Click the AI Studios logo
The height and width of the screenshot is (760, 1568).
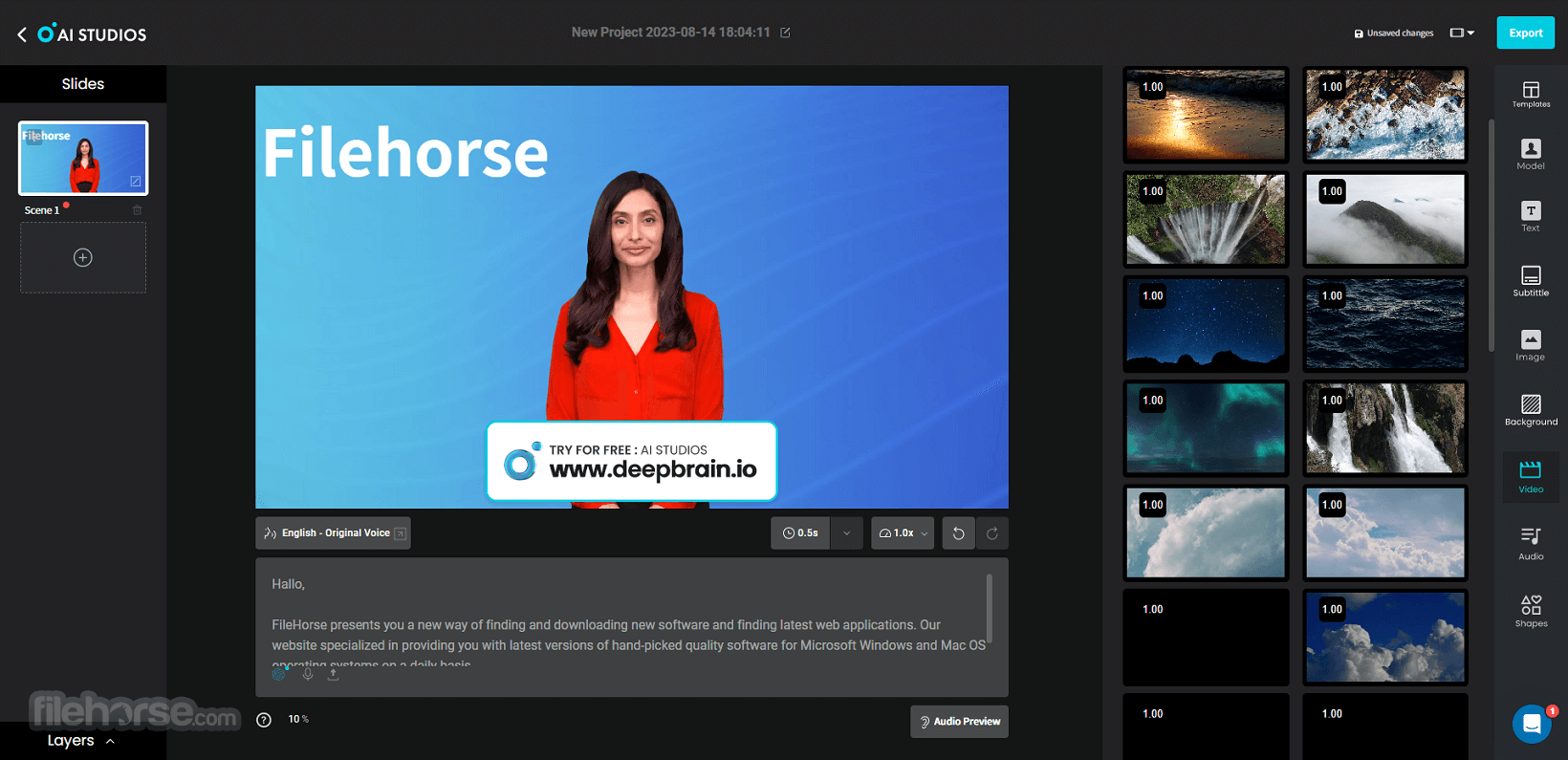click(x=93, y=33)
